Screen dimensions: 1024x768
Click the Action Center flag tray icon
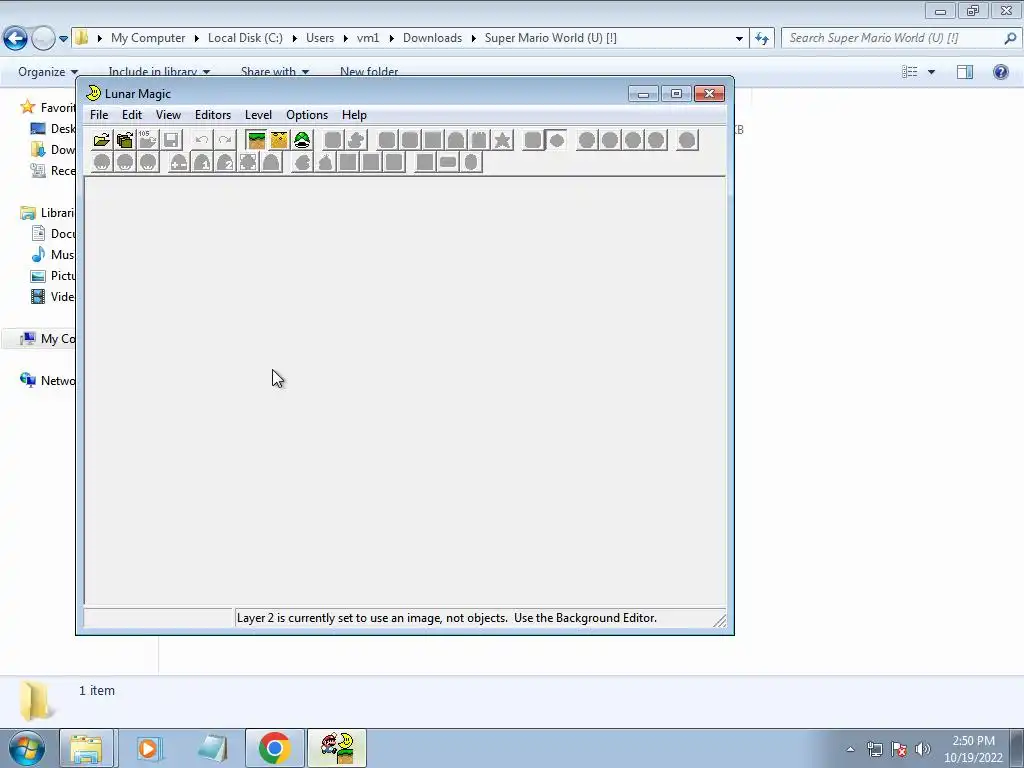[899, 749]
